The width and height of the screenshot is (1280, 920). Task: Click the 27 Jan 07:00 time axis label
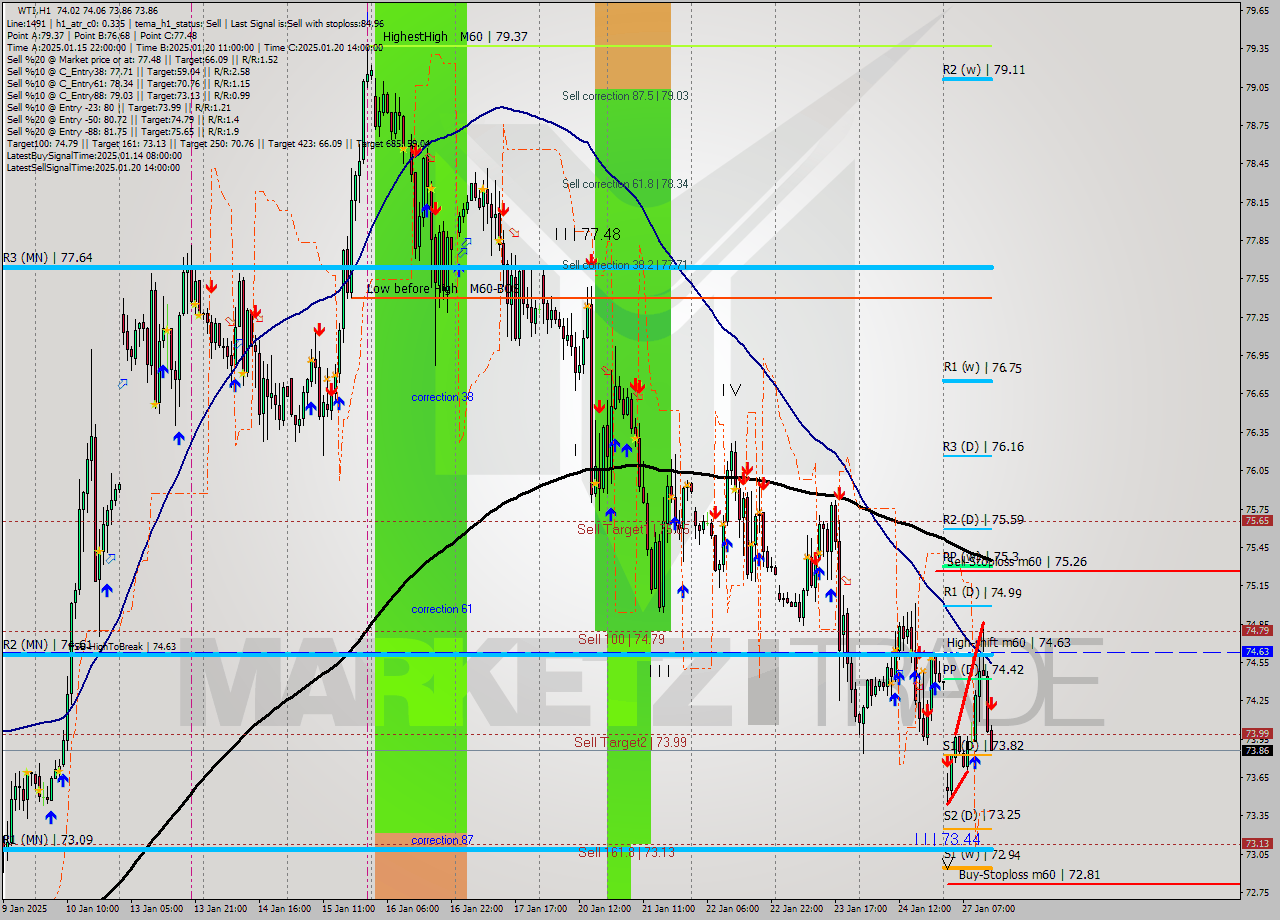pyautogui.click(x=990, y=909)
